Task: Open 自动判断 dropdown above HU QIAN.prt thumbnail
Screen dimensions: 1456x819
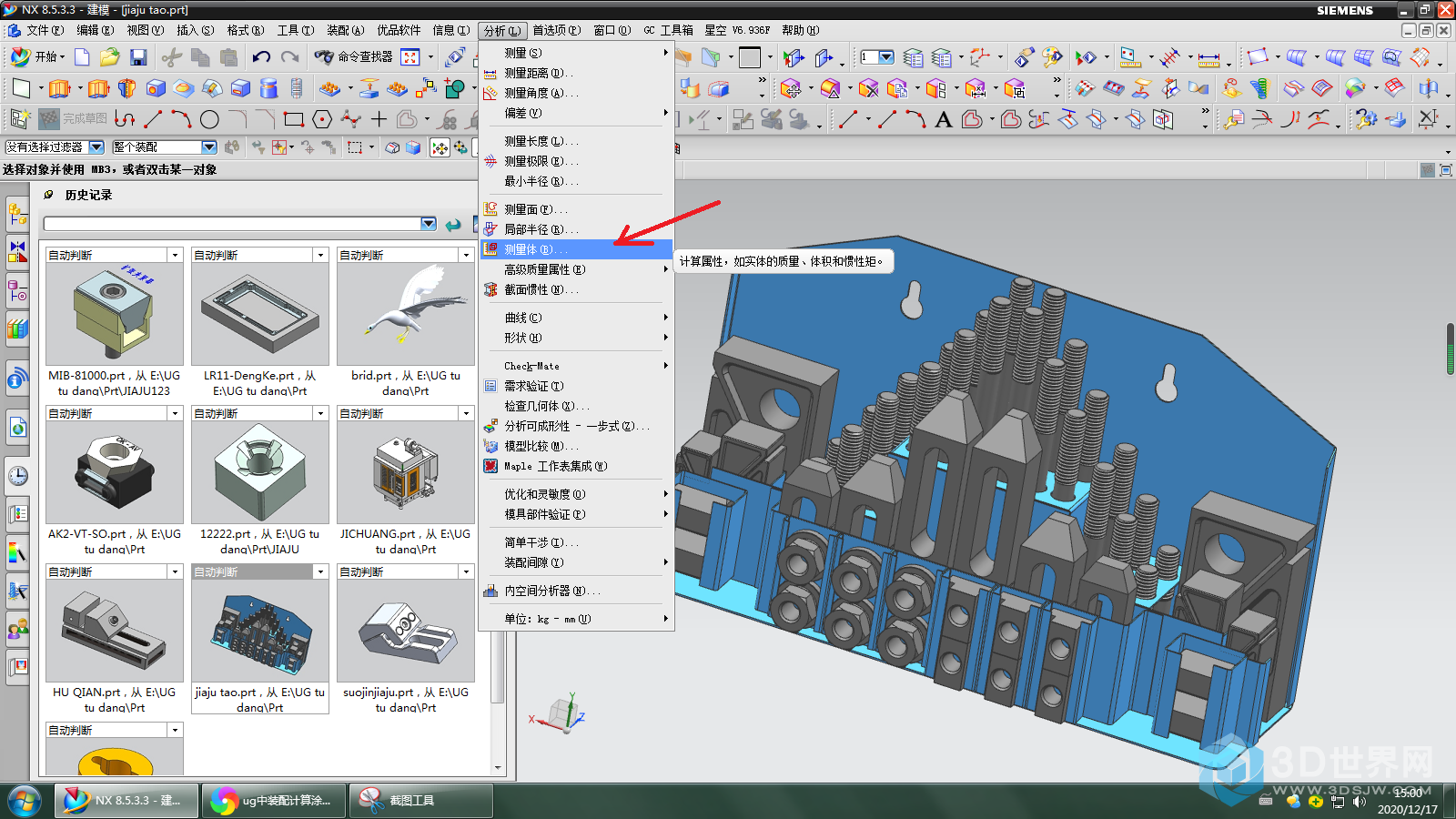Action: (x=176, y=572)
